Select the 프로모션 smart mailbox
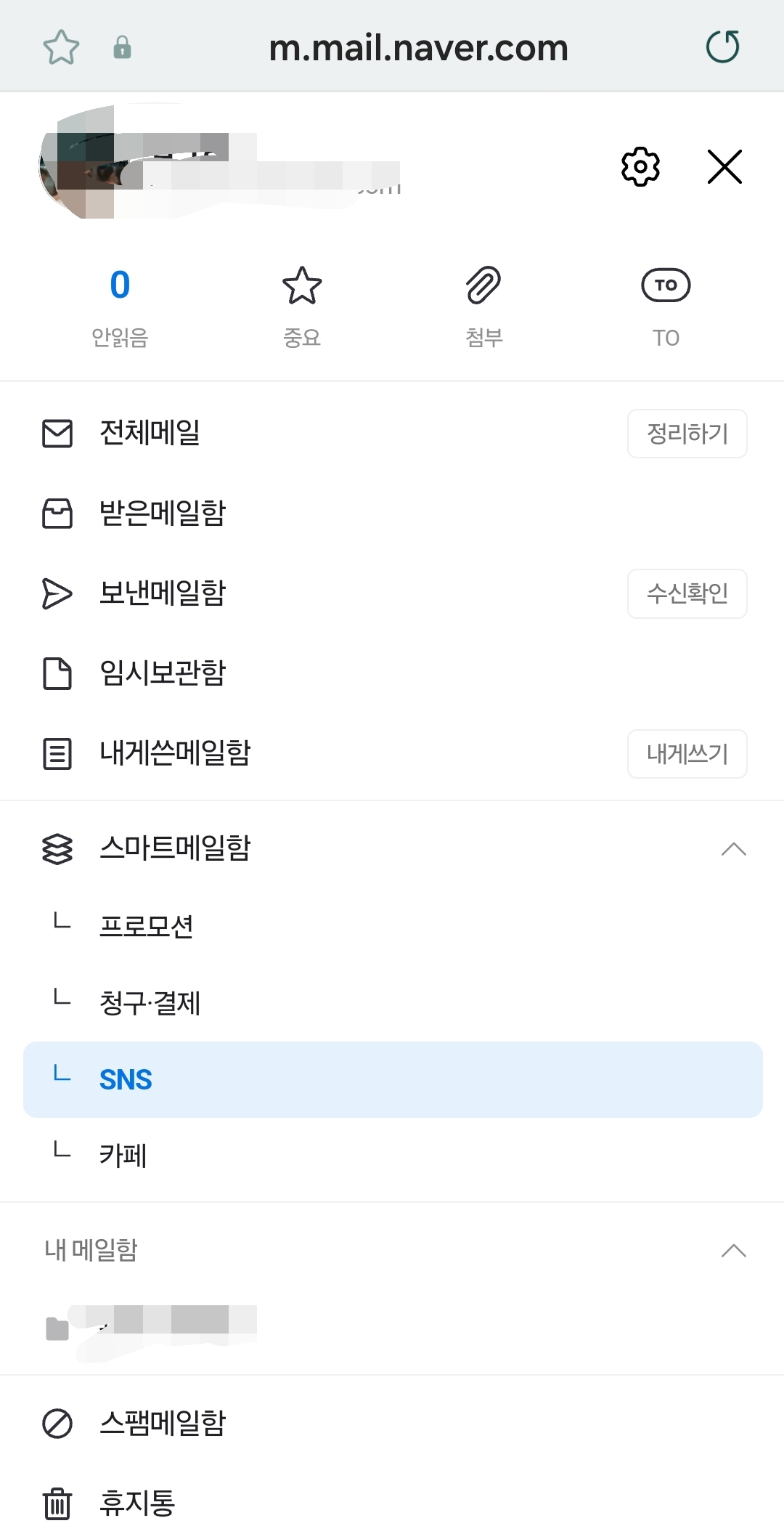784x1534 pixels. pos(147,926)
